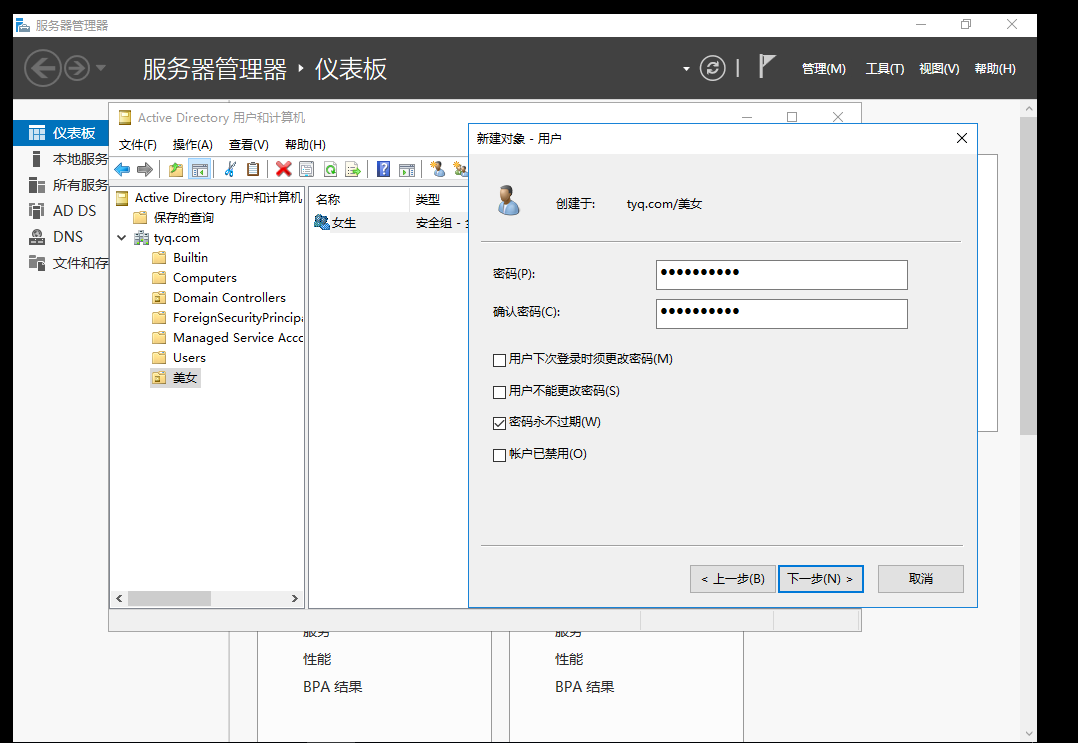The height and width of the screenshot is (743, 1078).
Task: Click right-hand BPA 结果 in dashboard tile
Action: coord(584,687)
